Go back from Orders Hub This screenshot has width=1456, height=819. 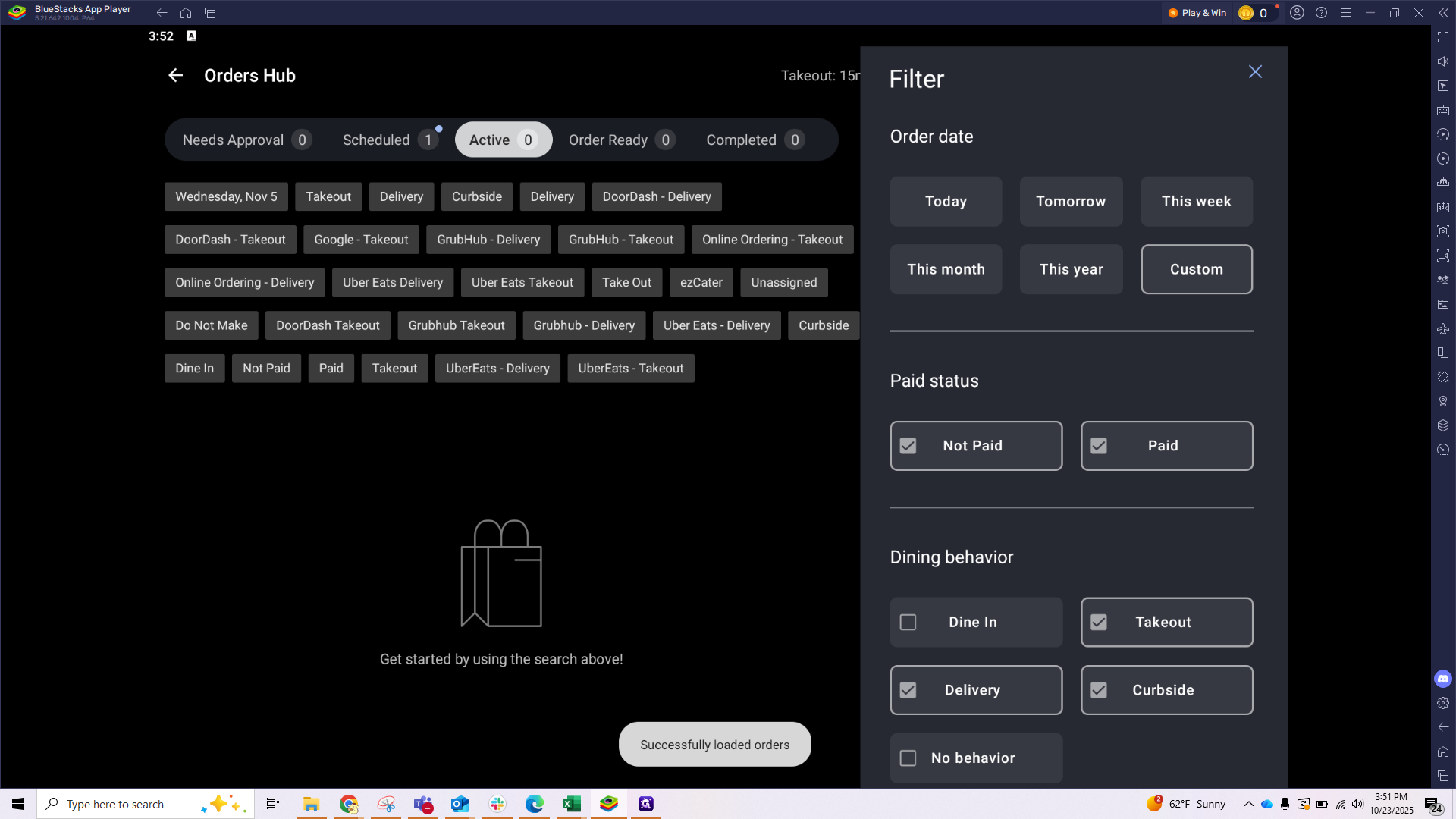click(175, 75)
